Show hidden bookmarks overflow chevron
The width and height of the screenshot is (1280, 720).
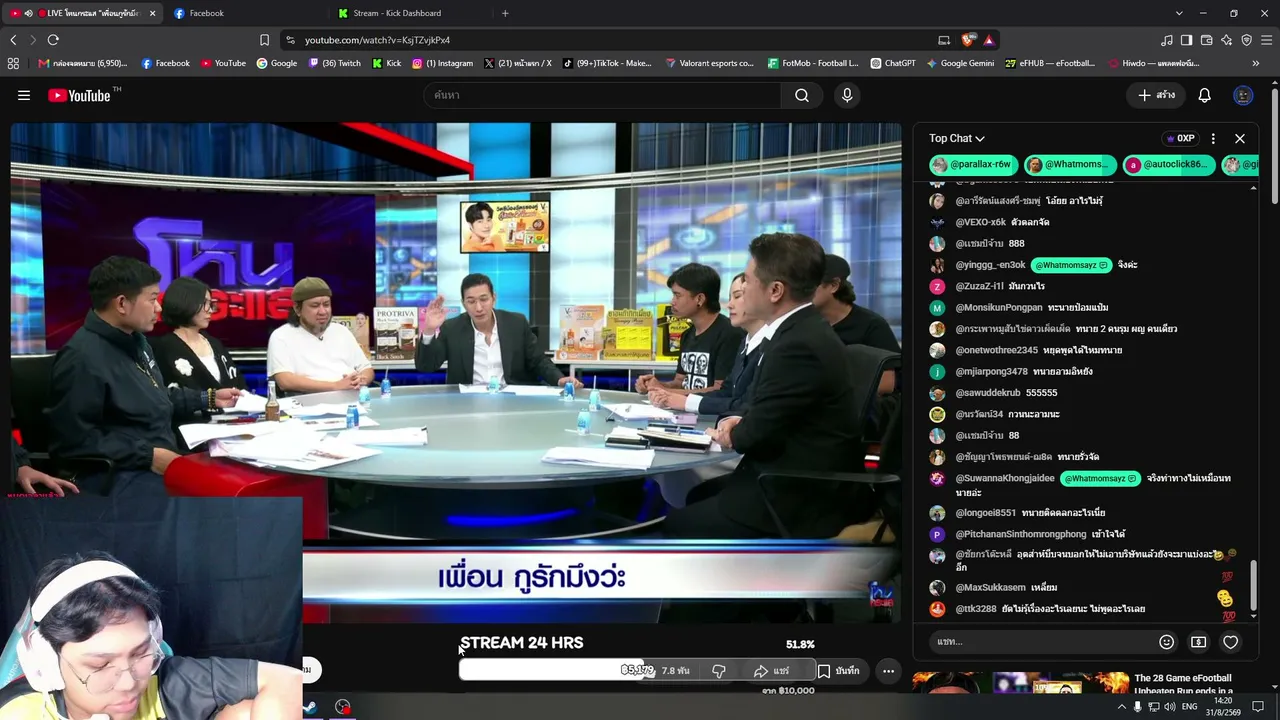point(1256,63)
